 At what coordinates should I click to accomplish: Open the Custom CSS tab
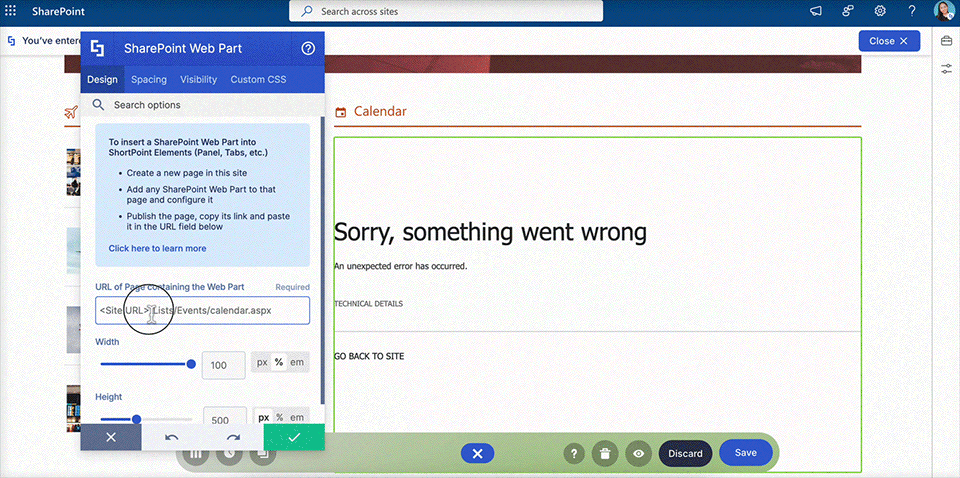(258, 80)
